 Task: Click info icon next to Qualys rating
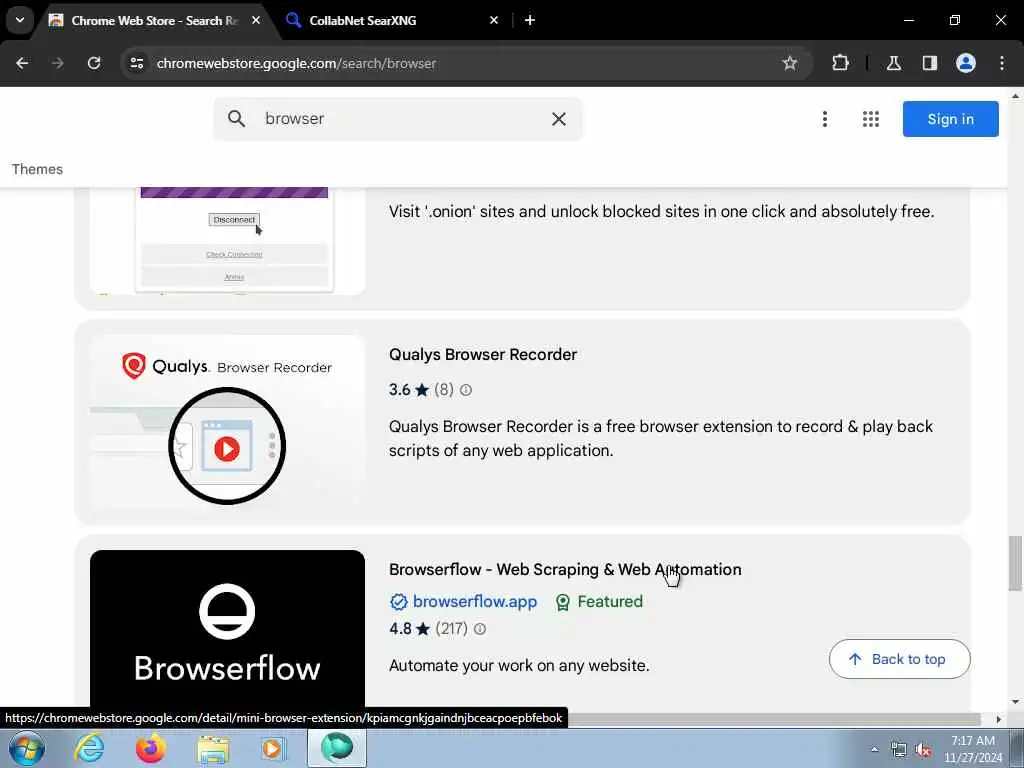pyautogui.click(x=466, y=390)
